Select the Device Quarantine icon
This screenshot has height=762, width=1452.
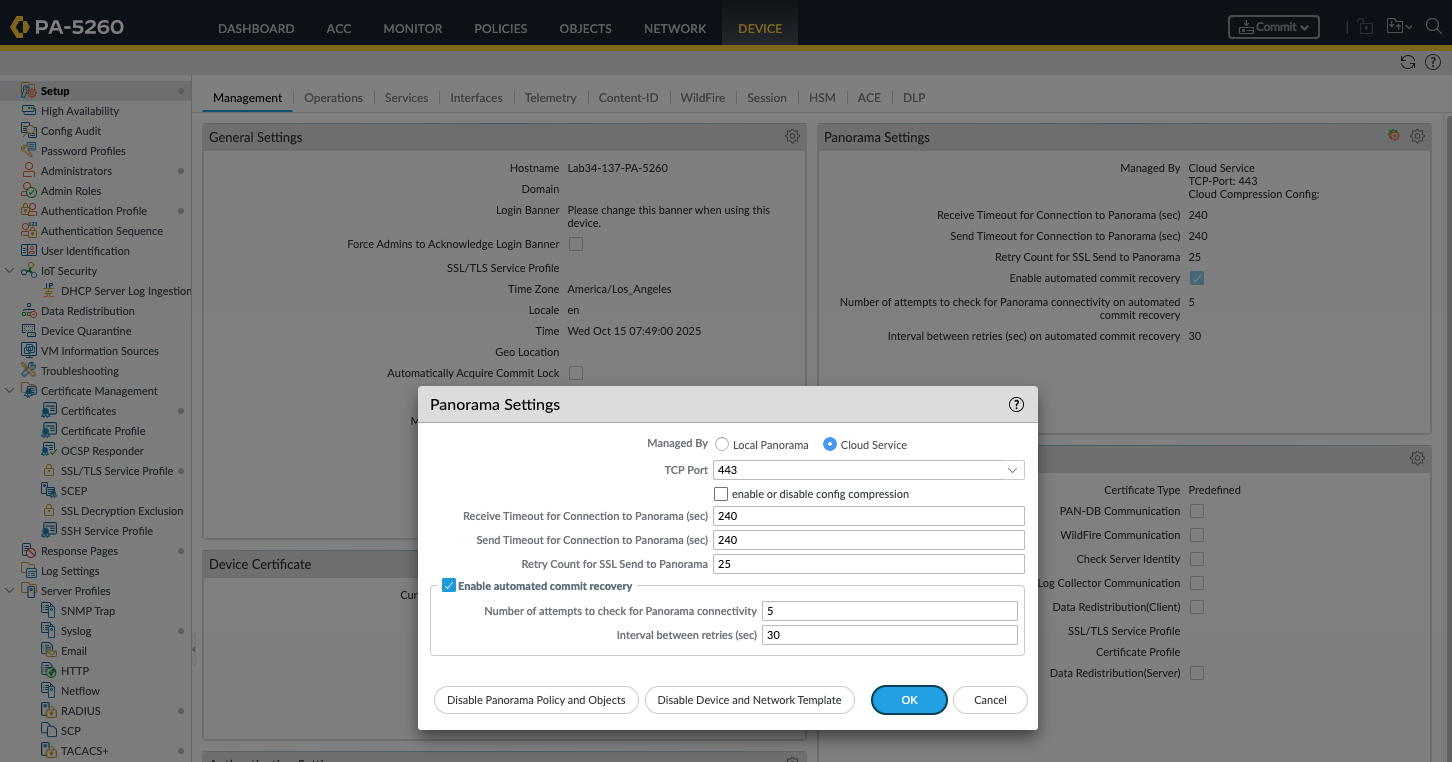pos(29,331)
